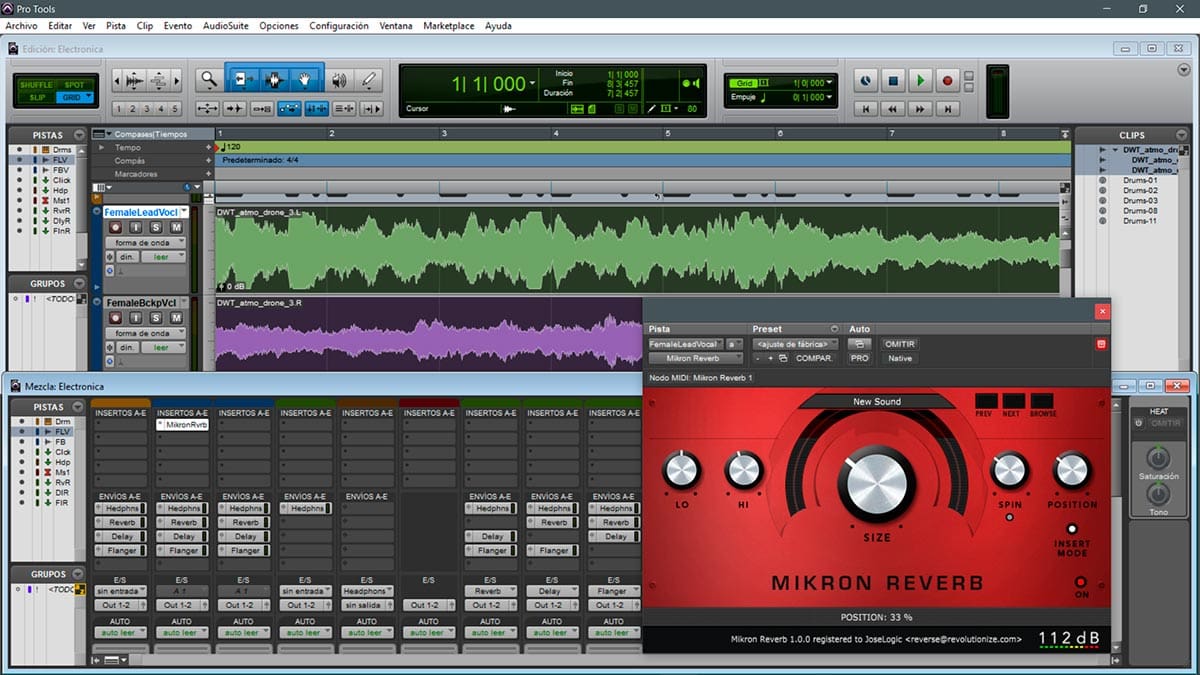Open the Configuración menu
1200x675 pixels.
339,26
